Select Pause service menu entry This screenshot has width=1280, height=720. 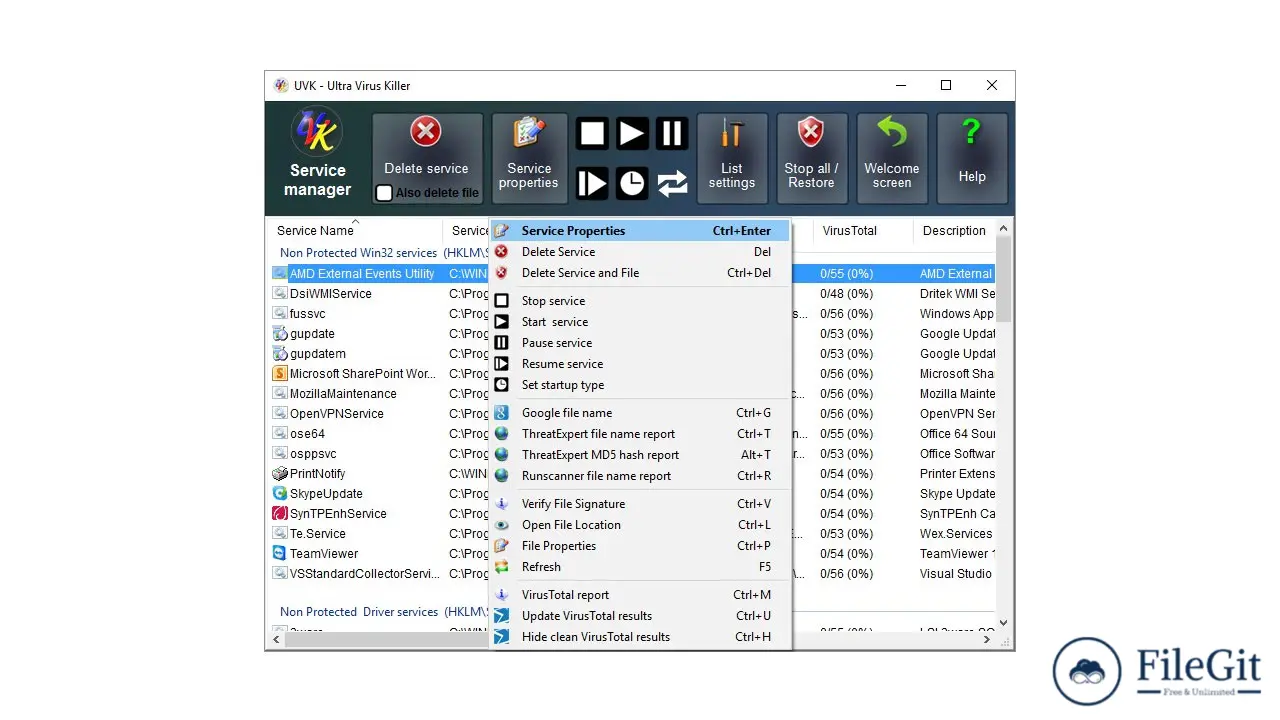coord(640,343)
